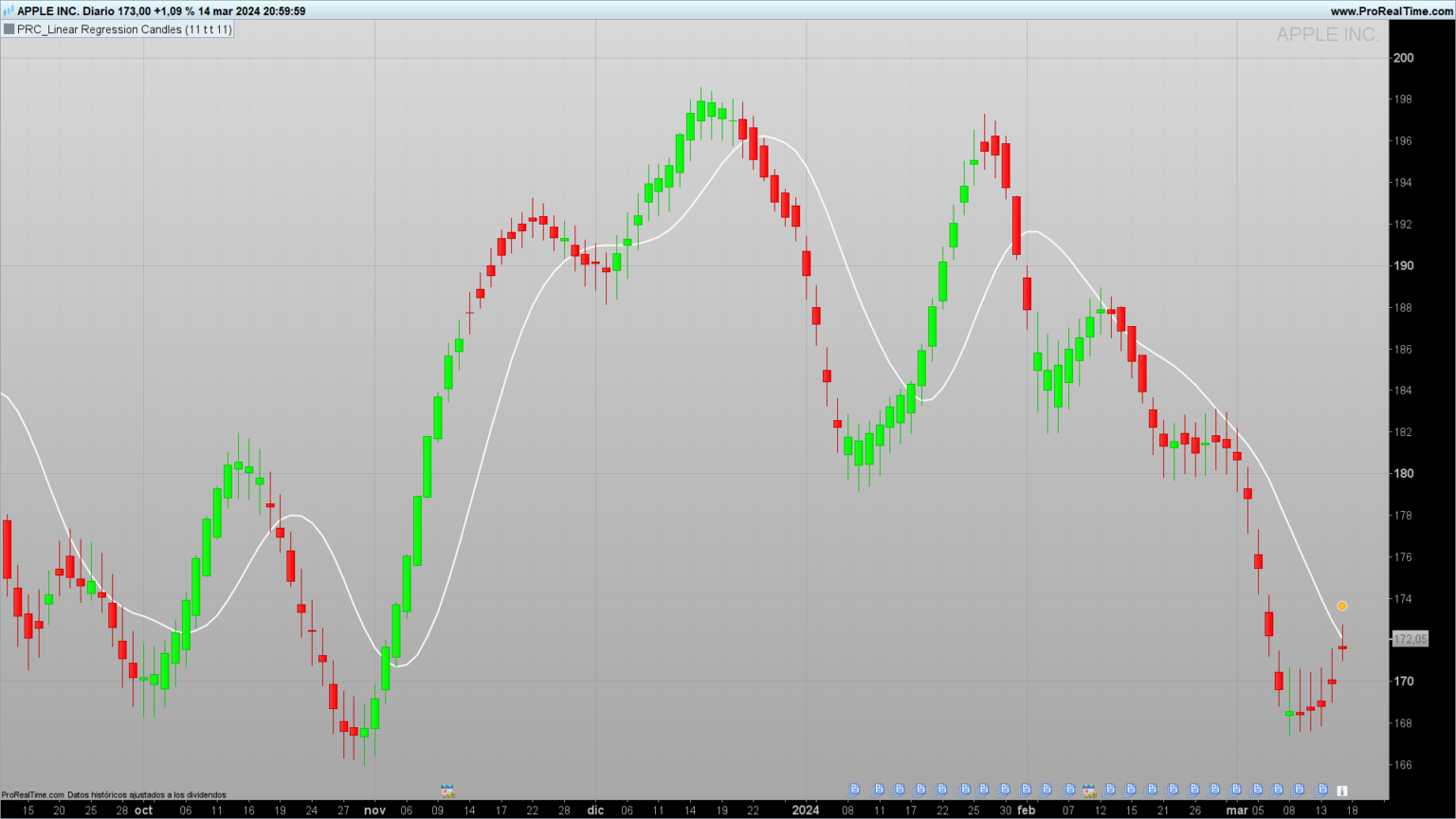Image resolution: width=1456 pixels, height=819 pixels.
Task: Click the Datos históricos ajustados a los dividendos note
Action: [147, 795]
